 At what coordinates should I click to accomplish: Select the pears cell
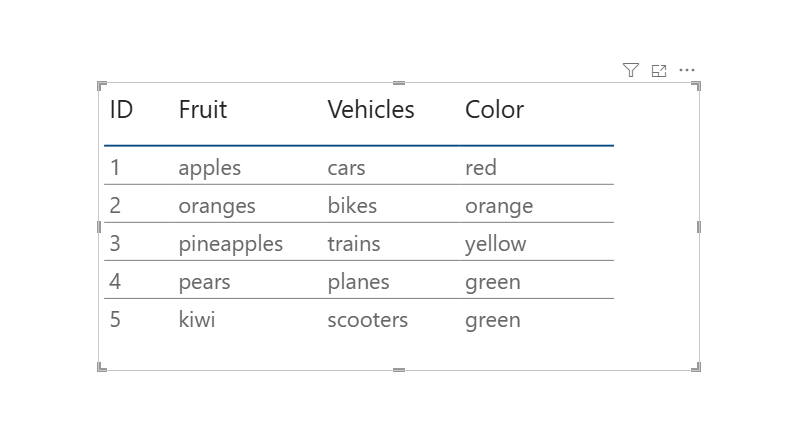(x=205, y=282)
